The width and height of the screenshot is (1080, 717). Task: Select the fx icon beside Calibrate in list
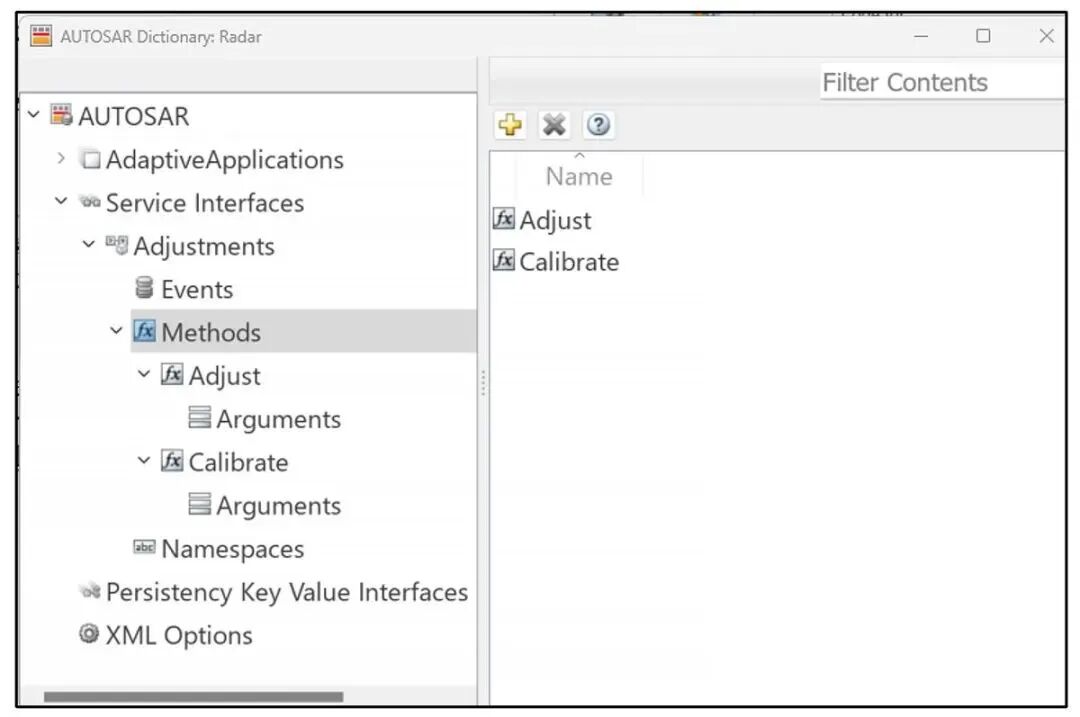[503, 260]
